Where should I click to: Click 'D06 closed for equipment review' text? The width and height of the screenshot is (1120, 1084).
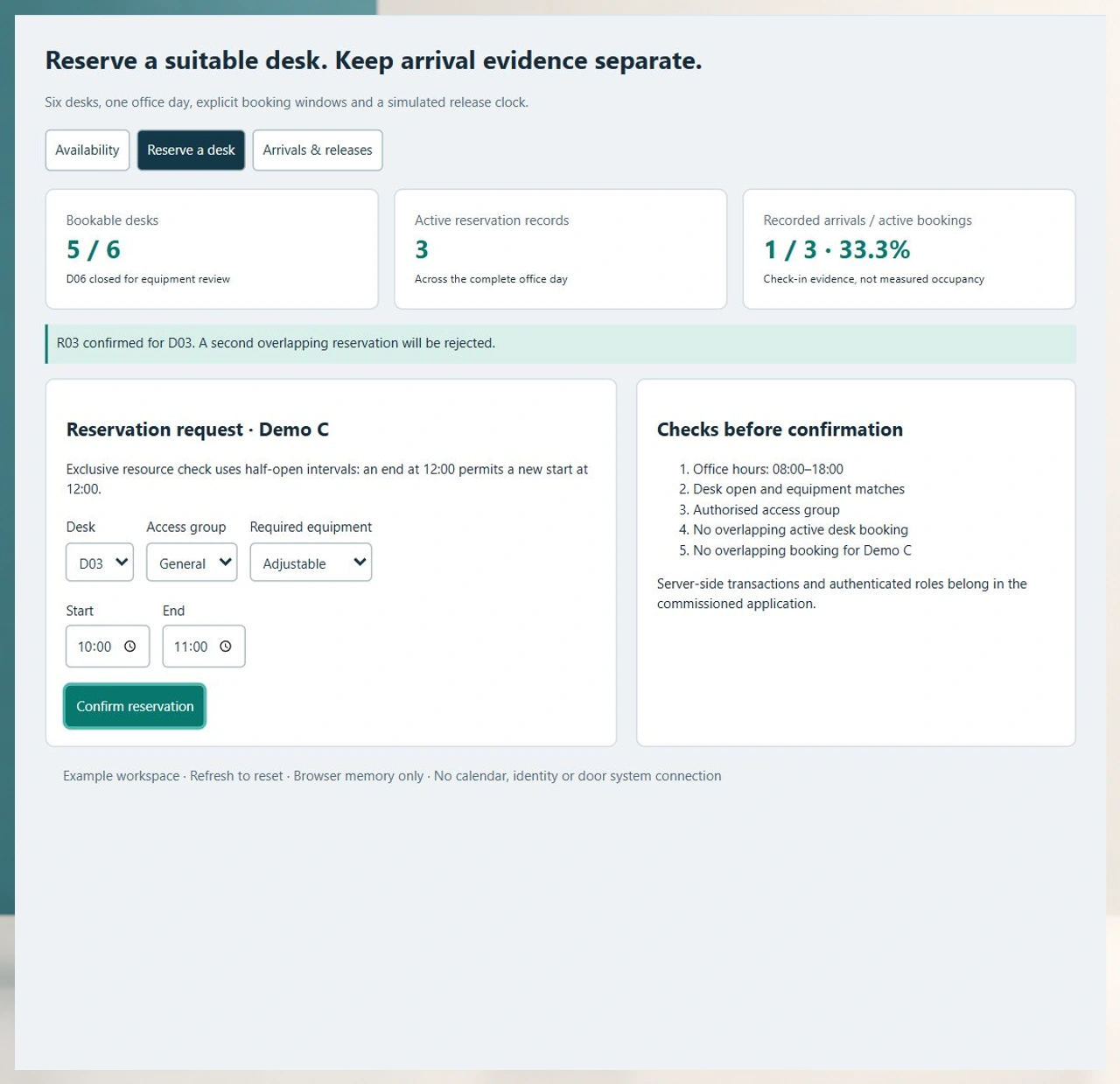(x=148, y=279)
